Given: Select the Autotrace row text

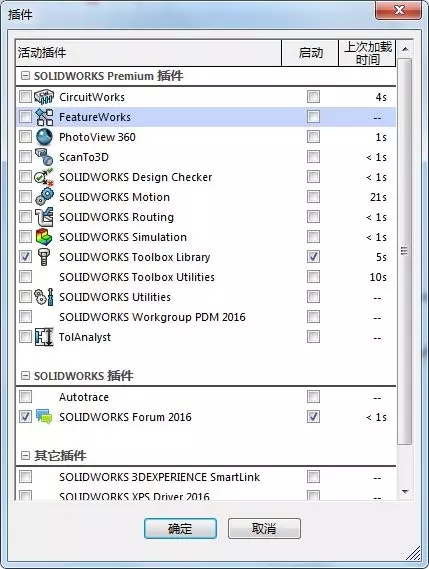Looking at the screenshot, I should click(x=84, y=397).
